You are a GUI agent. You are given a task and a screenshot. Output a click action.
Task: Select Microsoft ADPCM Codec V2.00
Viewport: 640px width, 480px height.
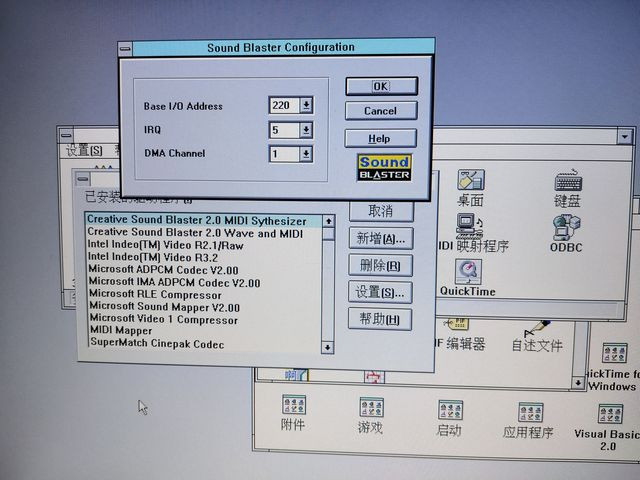click(203, 269)
